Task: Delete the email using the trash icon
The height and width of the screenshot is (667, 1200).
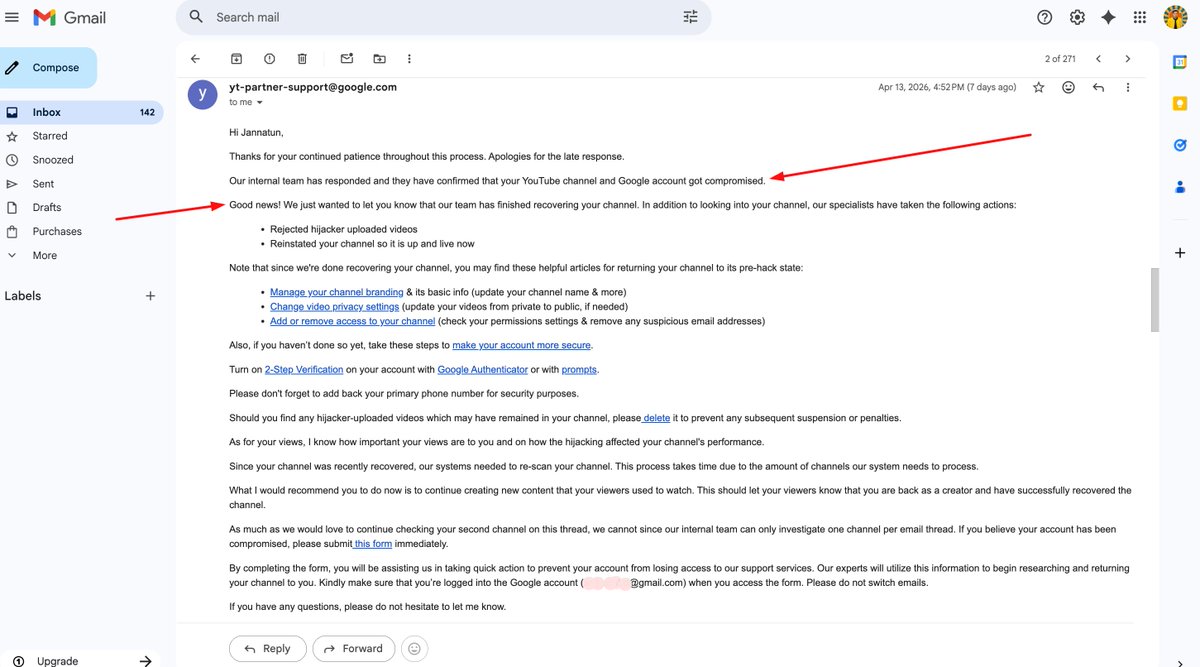Action: point(302,58)
